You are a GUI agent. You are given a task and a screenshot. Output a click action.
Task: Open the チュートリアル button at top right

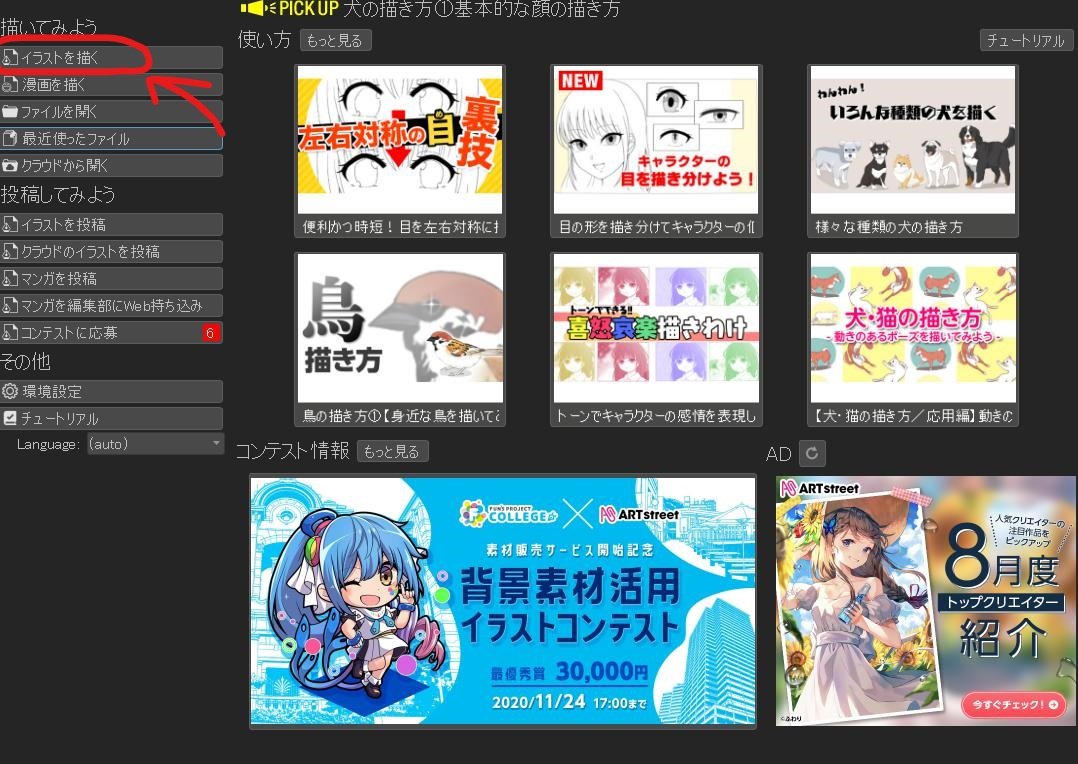(x=1025, y=39)
